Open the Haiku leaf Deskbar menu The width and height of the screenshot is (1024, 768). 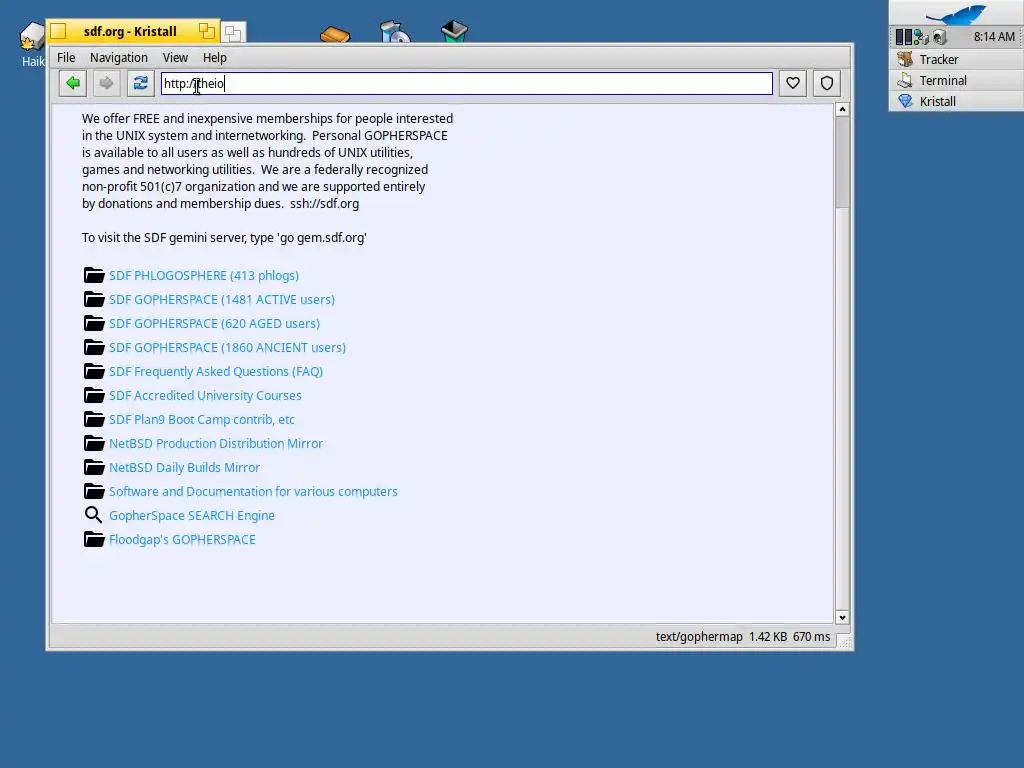[956, 13]
